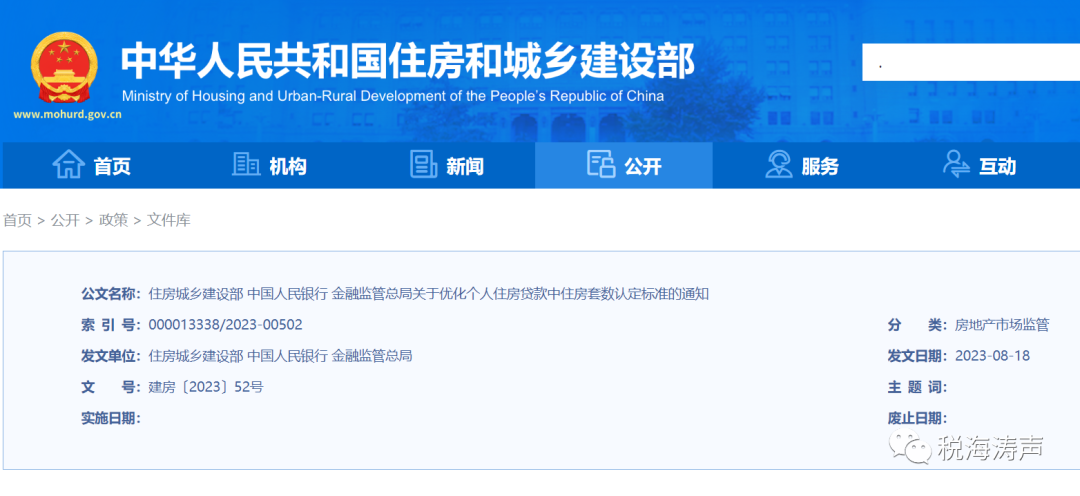Click the category value 房地产市场监管

tap(1002, 325)
